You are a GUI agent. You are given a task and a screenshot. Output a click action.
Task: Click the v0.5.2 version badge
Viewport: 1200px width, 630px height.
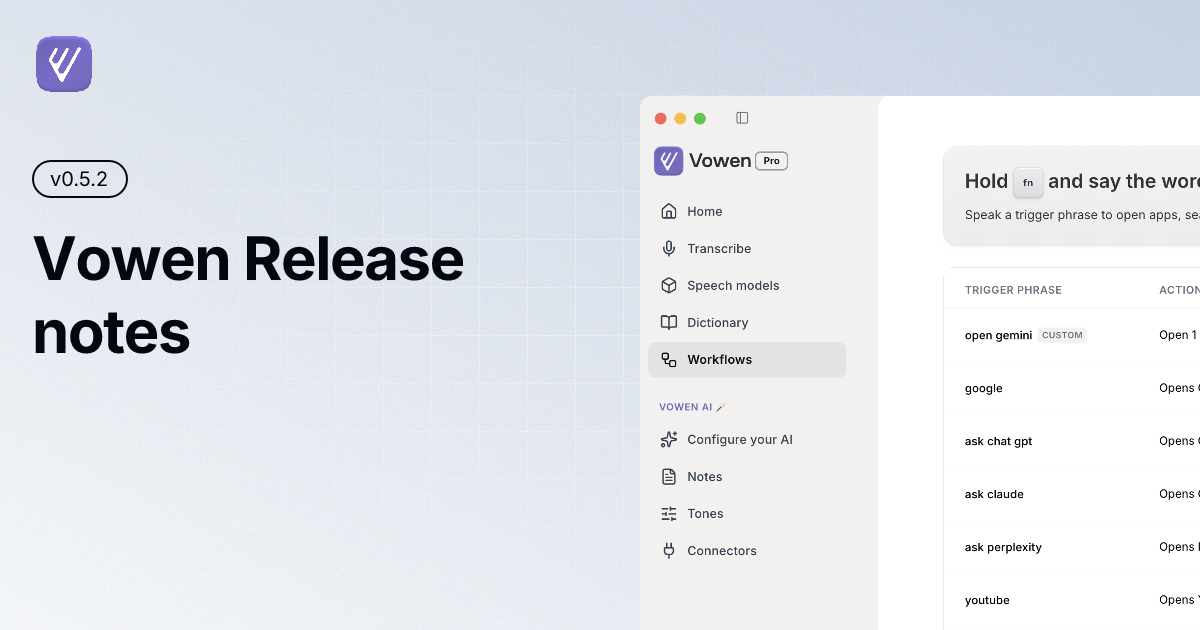coord(79,179)
